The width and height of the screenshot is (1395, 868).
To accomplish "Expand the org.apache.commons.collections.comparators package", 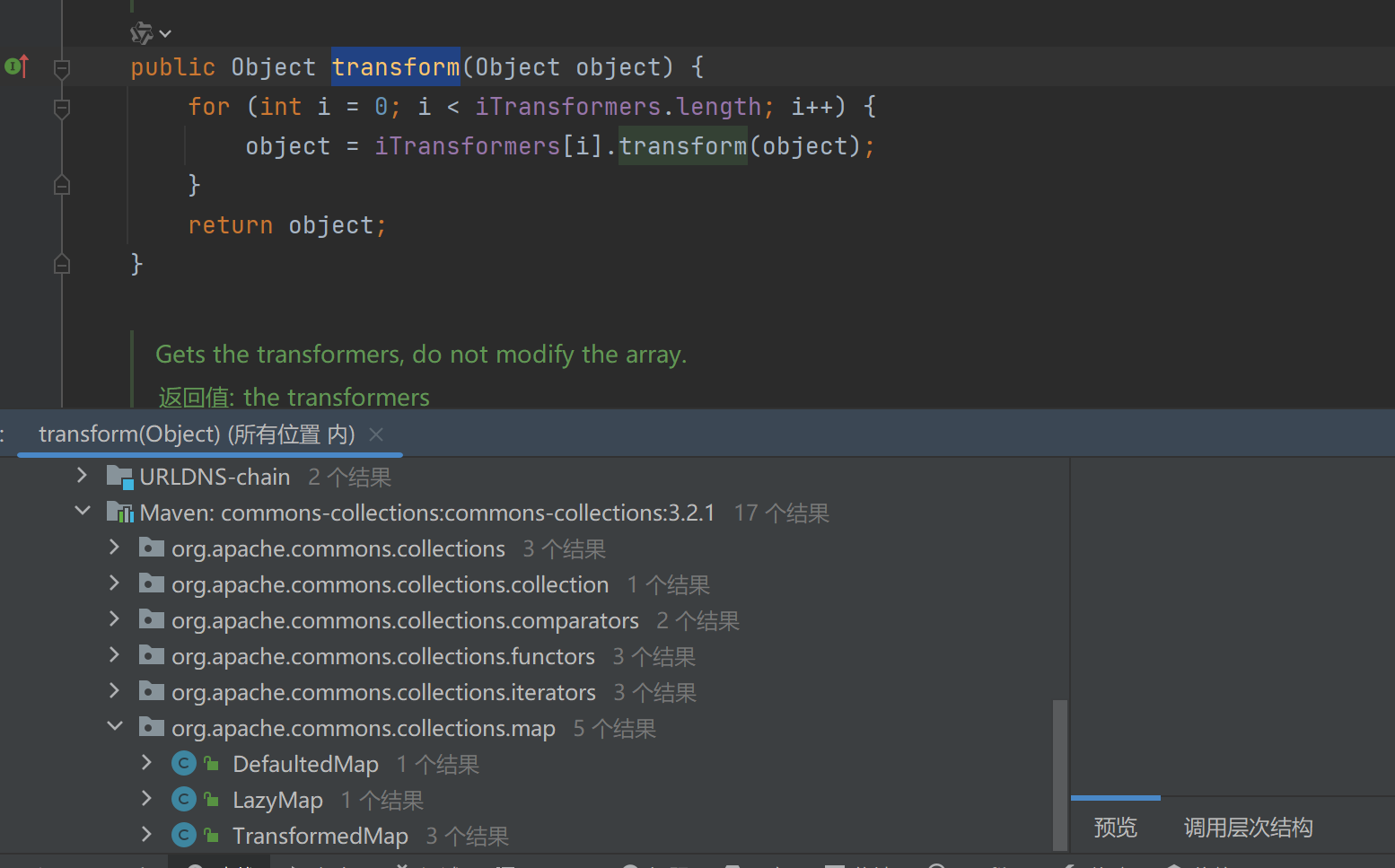I will [x=114, y=618].
